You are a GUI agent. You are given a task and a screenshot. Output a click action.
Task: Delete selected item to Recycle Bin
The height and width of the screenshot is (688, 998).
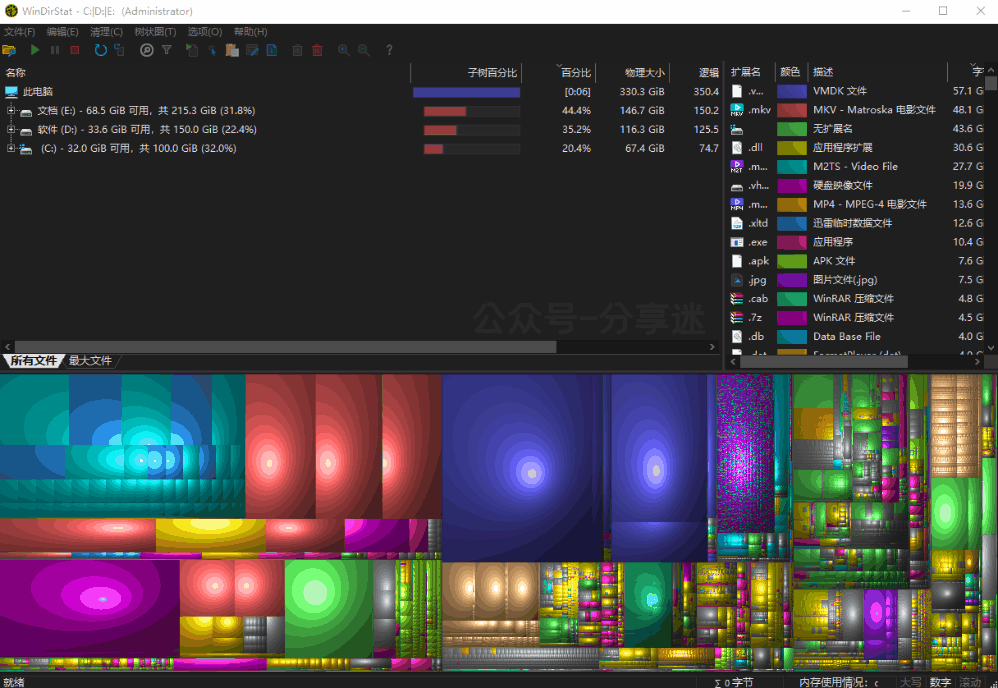(x=297, y=49)
